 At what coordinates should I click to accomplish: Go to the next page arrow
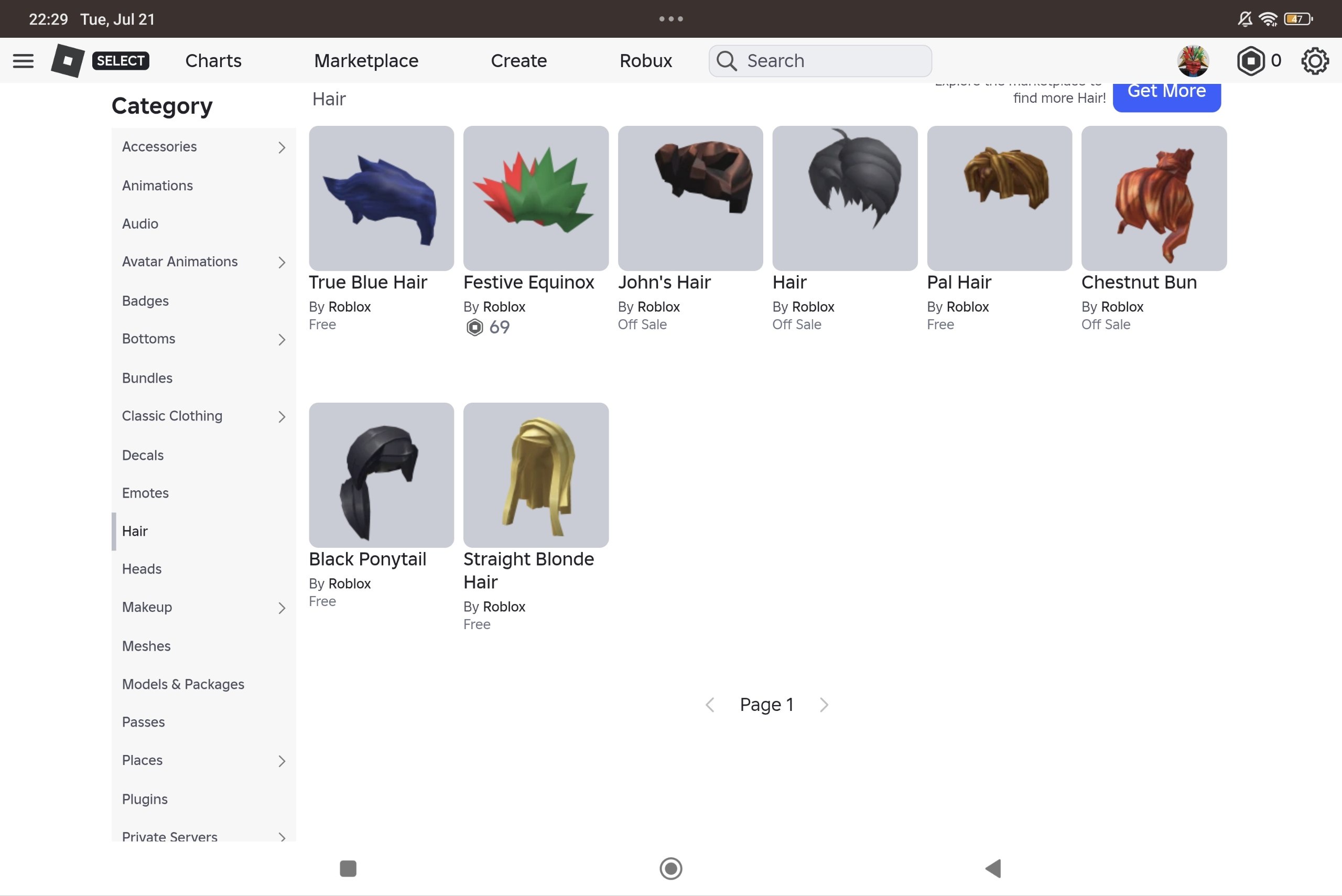tap(824, 705)
